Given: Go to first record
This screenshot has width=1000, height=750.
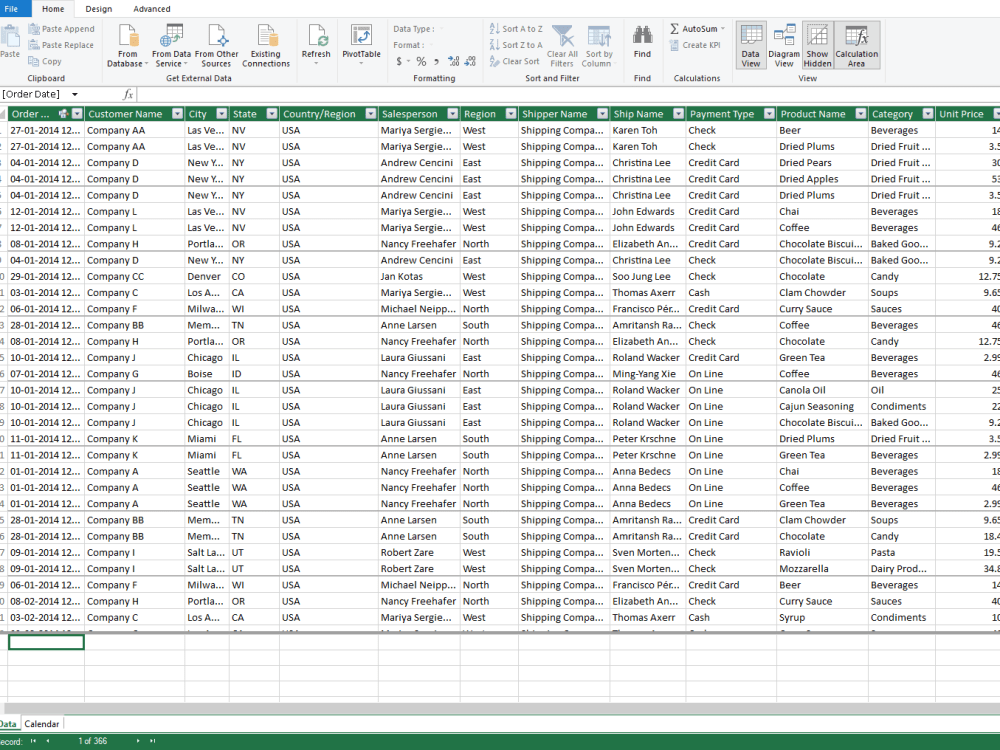Looking at the screenshot, I should coord(33,741).
